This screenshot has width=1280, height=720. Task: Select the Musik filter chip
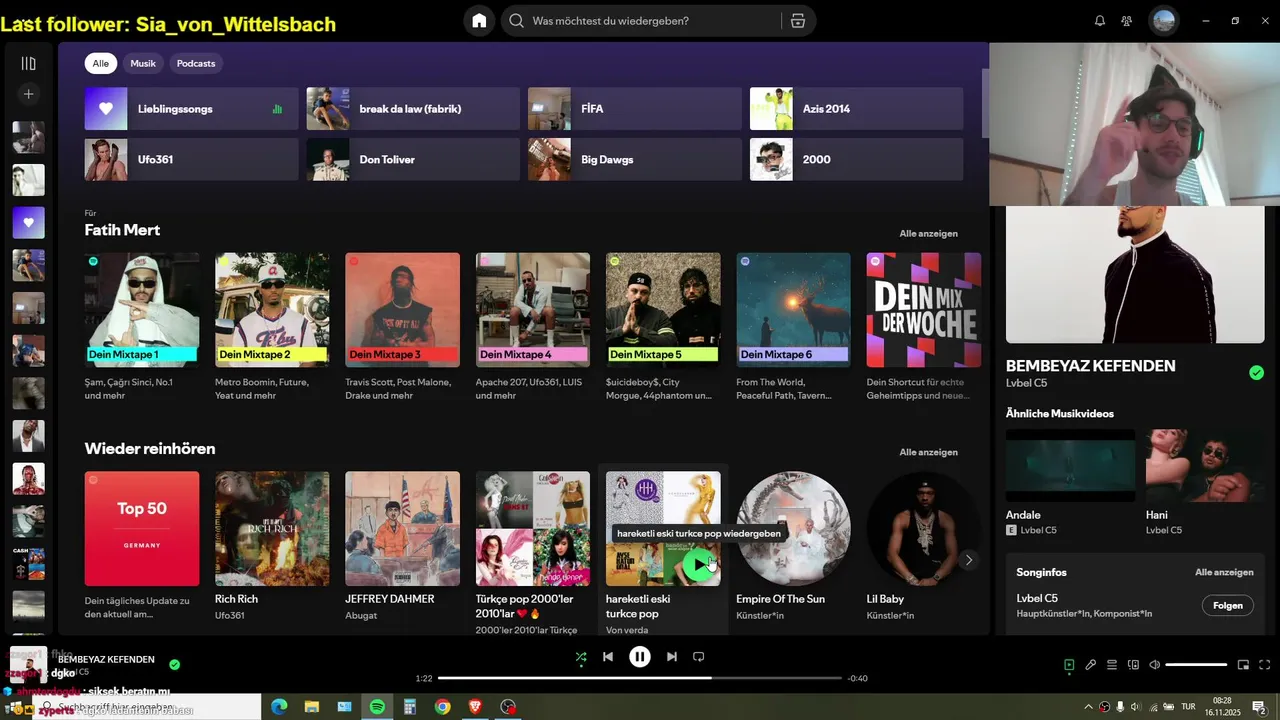coord(143,63)
